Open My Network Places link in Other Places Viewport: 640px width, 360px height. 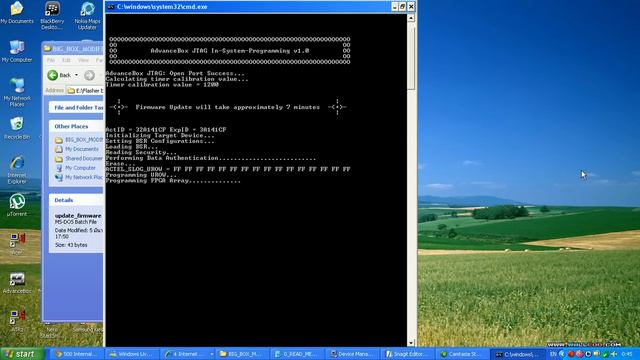[x=84, y=177]
